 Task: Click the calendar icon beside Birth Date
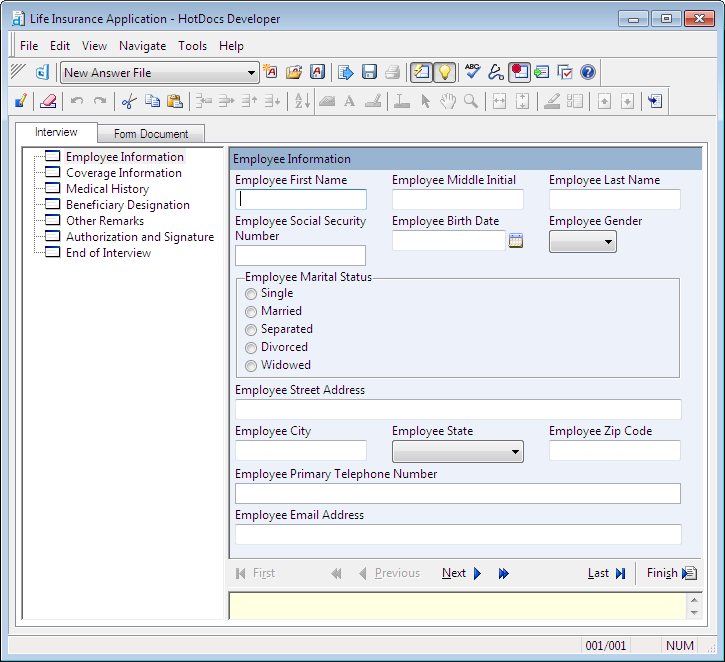click(x=516, y=240)
